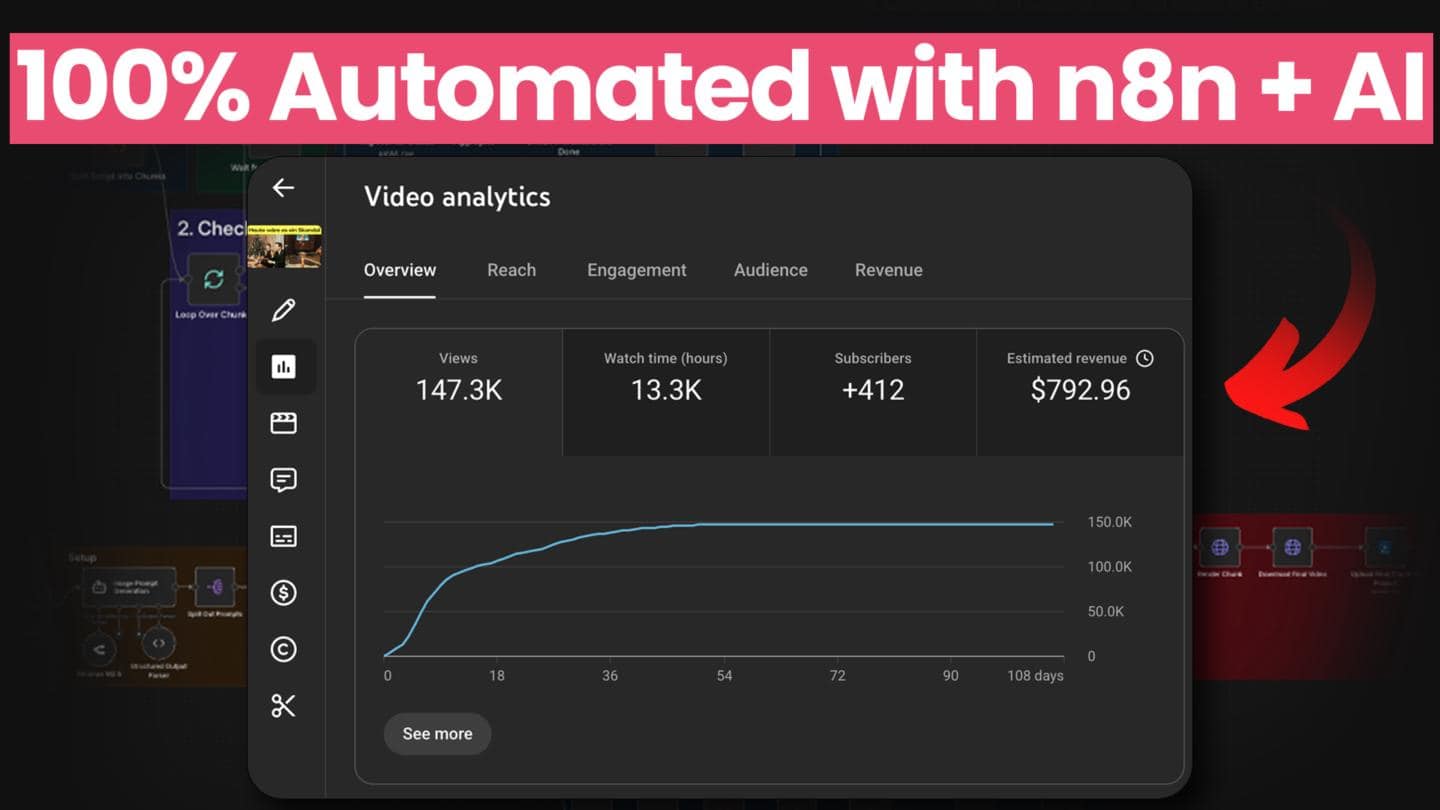Open video Details pencil icon
The width and height of the screenshot is (1440, 810).
click(283, 310)
